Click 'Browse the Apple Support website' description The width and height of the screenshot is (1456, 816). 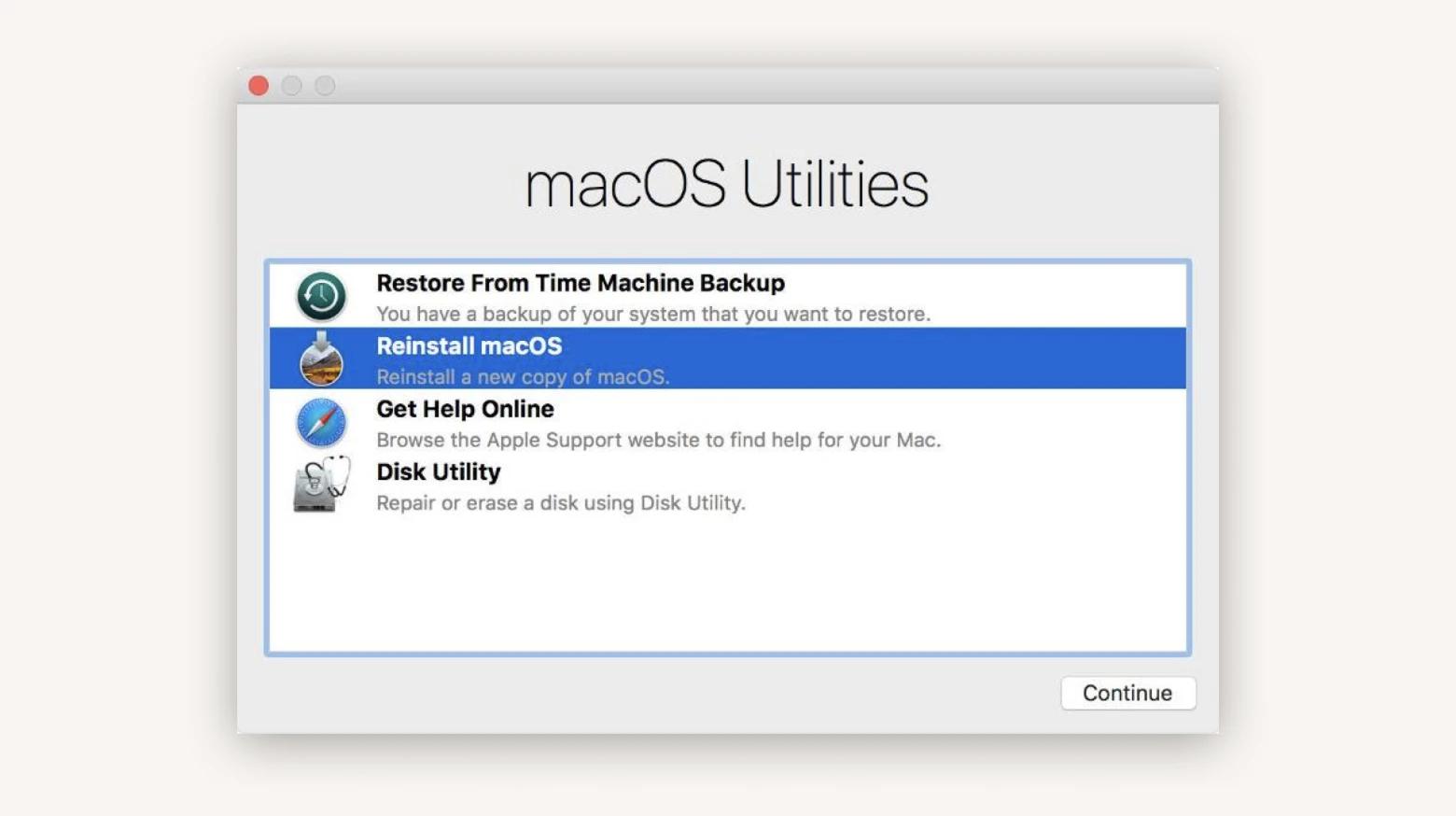[658, 440]
